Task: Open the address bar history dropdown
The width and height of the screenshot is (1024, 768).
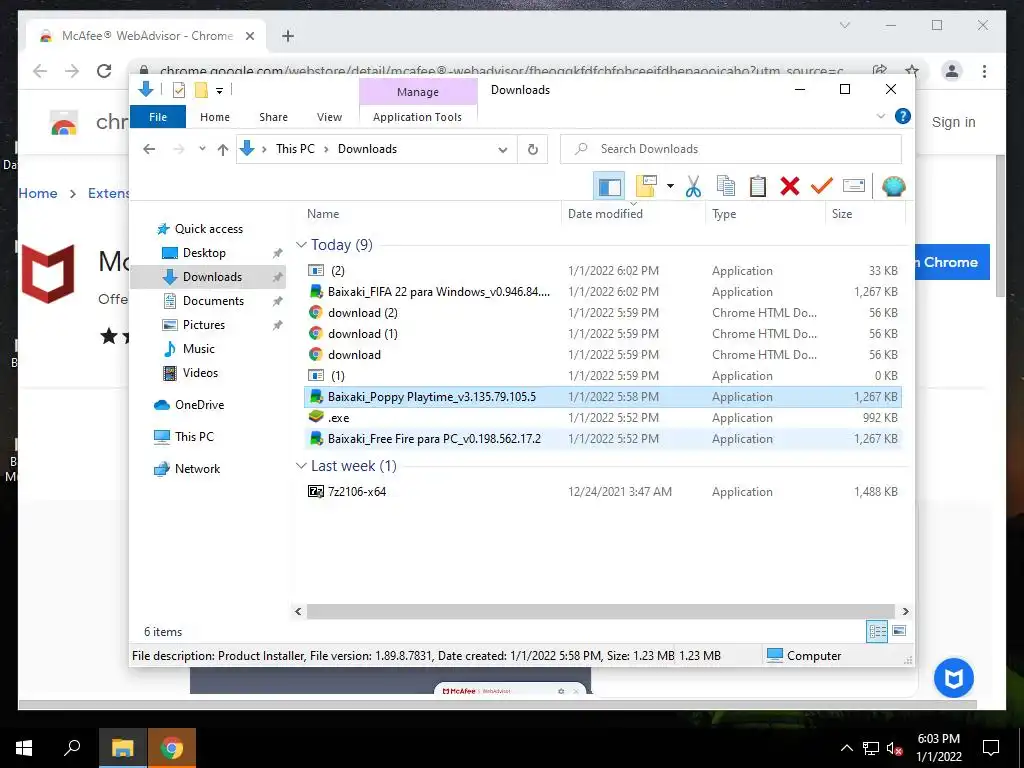Action: coord(503,150)
